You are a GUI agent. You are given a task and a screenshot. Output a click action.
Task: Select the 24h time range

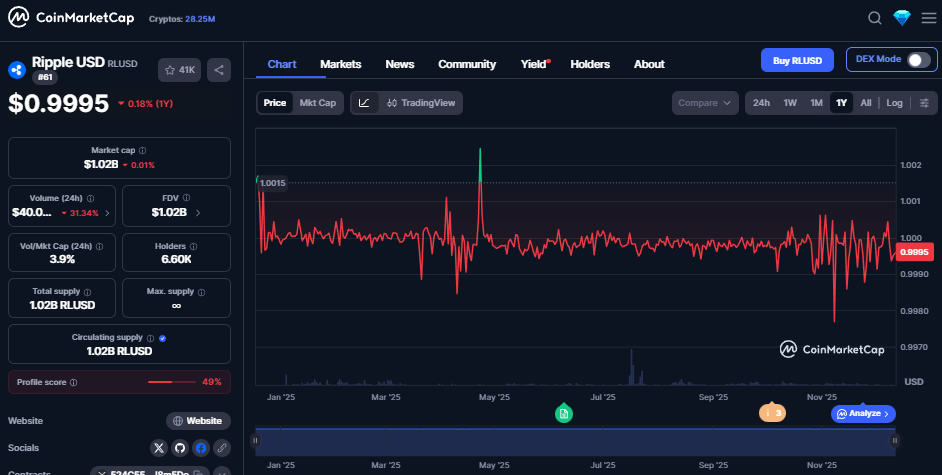pyautogui.click(x=761, y=103)
